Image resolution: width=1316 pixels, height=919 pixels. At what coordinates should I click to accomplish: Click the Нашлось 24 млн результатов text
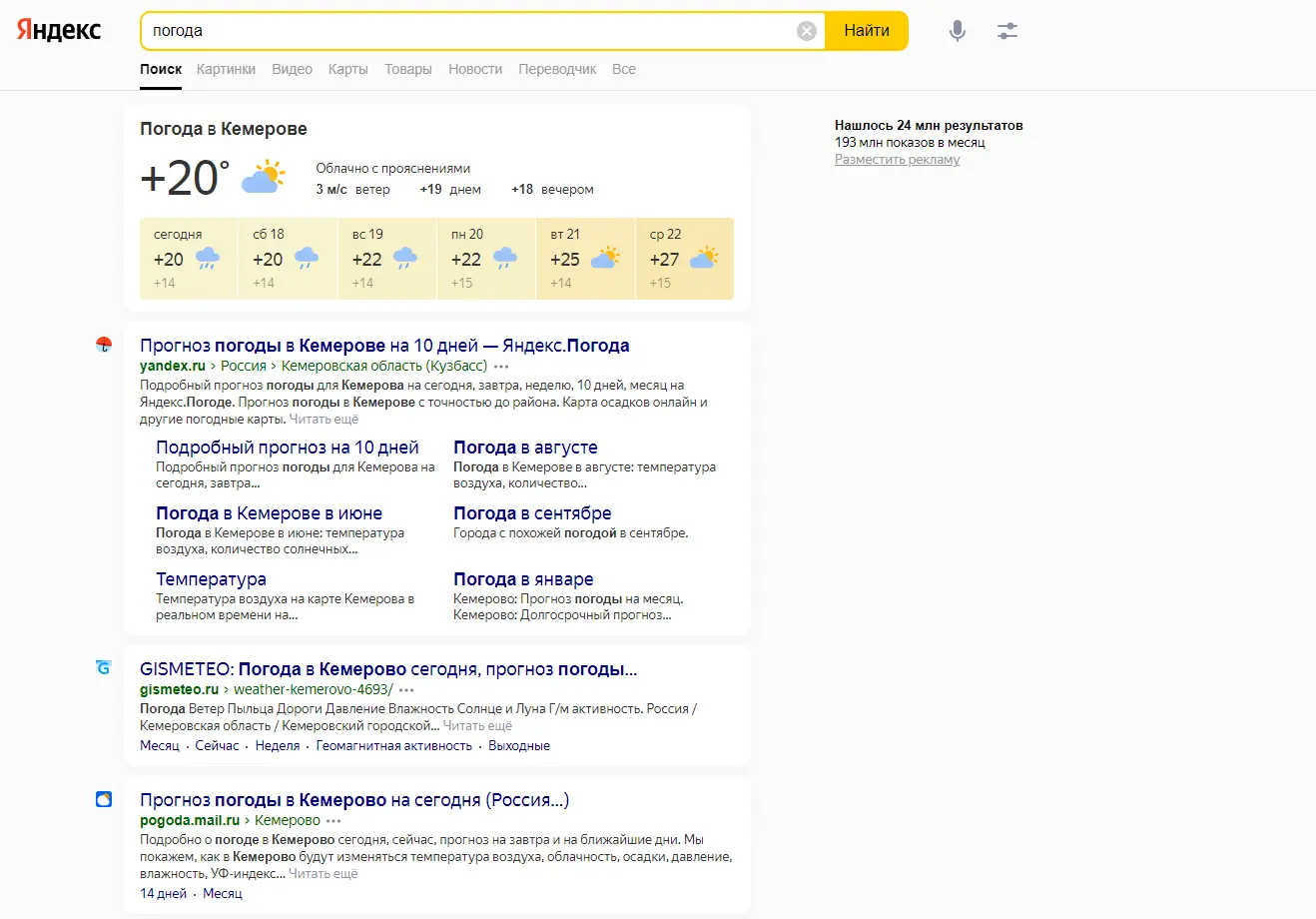929,126
